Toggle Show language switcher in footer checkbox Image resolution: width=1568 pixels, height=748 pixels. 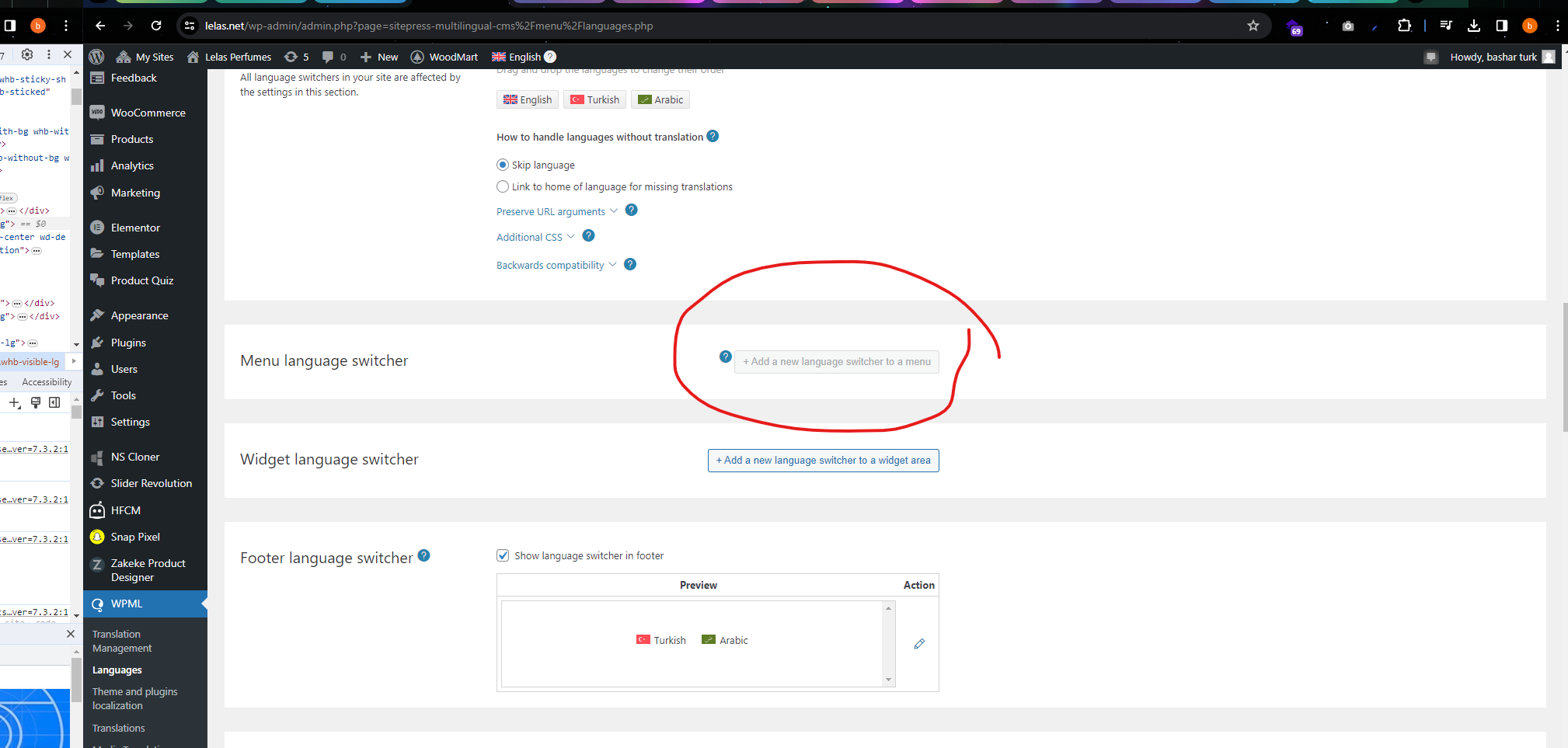click(x=503, y=555)
